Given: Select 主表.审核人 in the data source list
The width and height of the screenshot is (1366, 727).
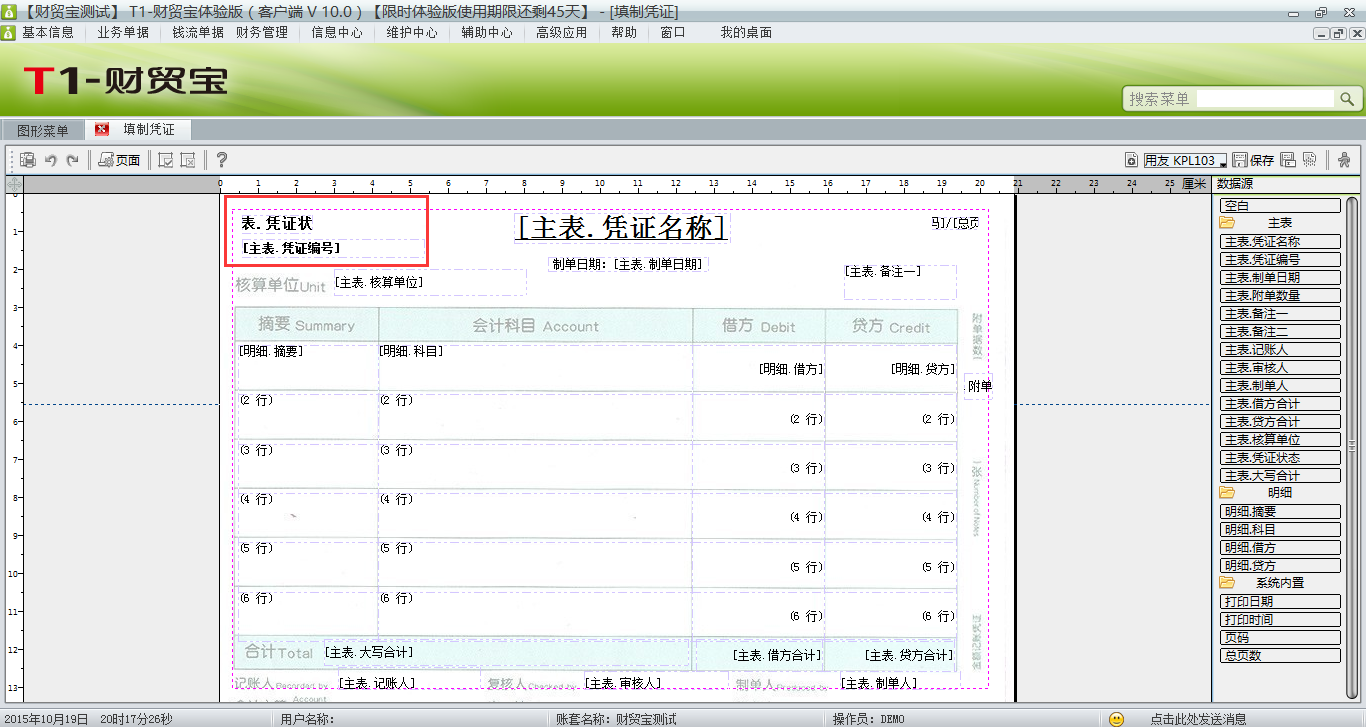Looking at the screenshot, I should point(1280,367).
